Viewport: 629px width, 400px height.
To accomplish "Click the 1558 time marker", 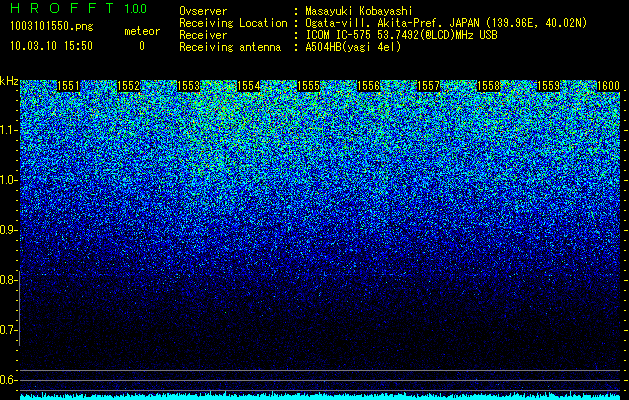I will tap(489, 86).
